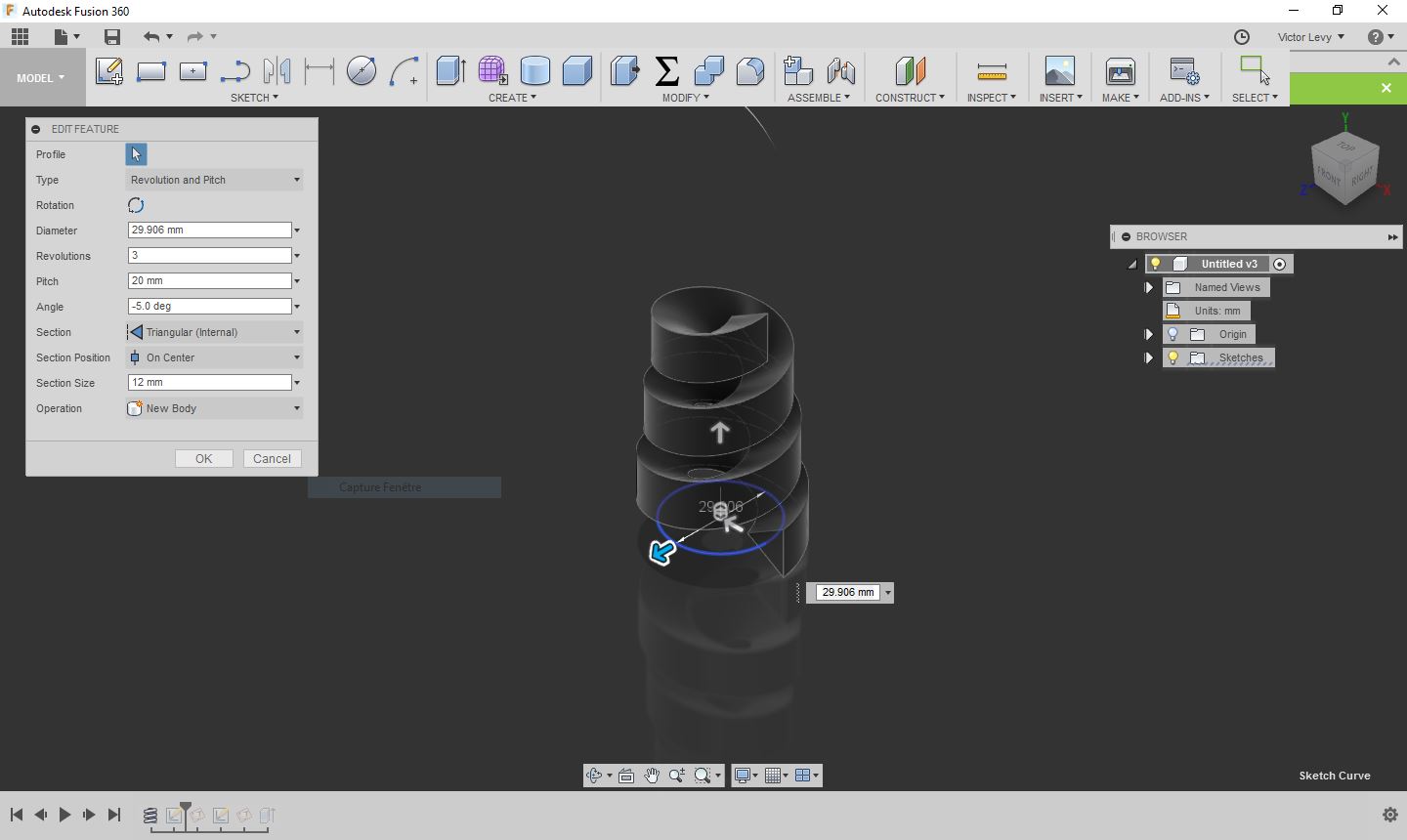Click the Save icon
The height and width of the screenshot is (840, 1407).
coord(112,37)
